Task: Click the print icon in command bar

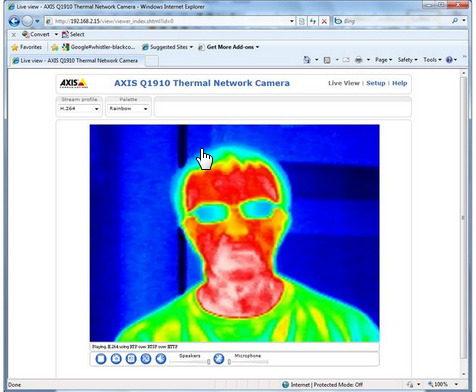Action: coord(359,60)
